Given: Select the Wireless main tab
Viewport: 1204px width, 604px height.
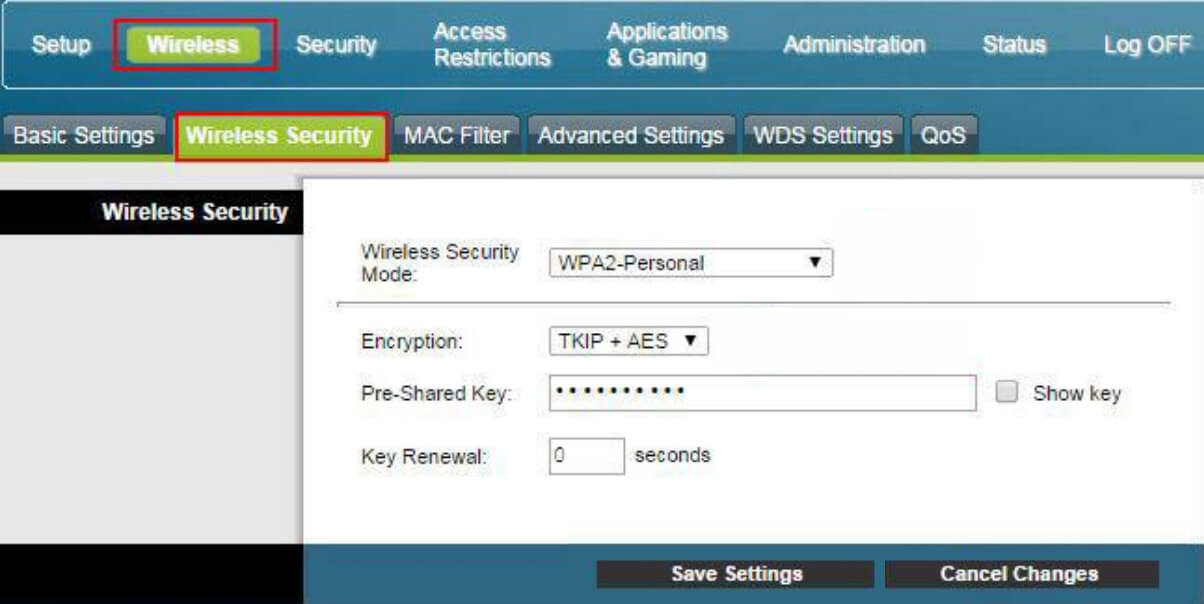Looking at the screenshot, I should pyautogui.click(x=193, y=45).
